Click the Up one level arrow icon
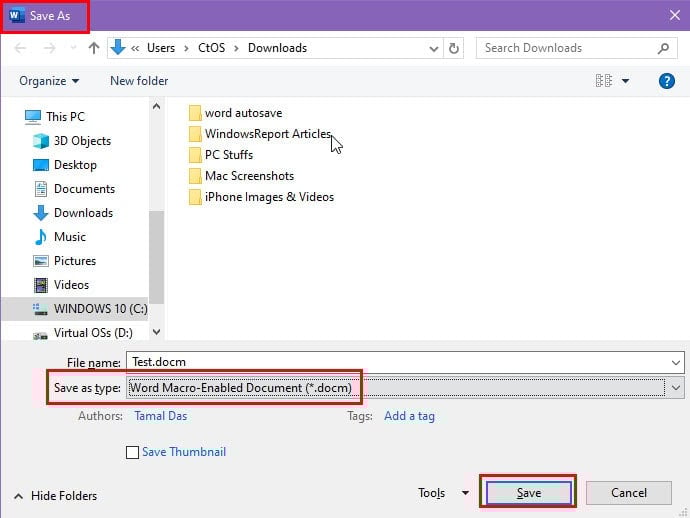Screen dimensions: 690x518 pos(94,48)
